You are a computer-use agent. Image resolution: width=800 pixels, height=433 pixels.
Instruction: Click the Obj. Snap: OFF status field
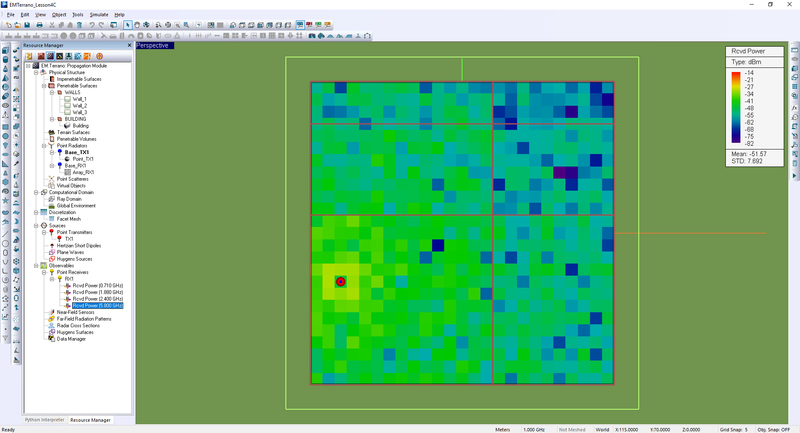tap(773, 429)
